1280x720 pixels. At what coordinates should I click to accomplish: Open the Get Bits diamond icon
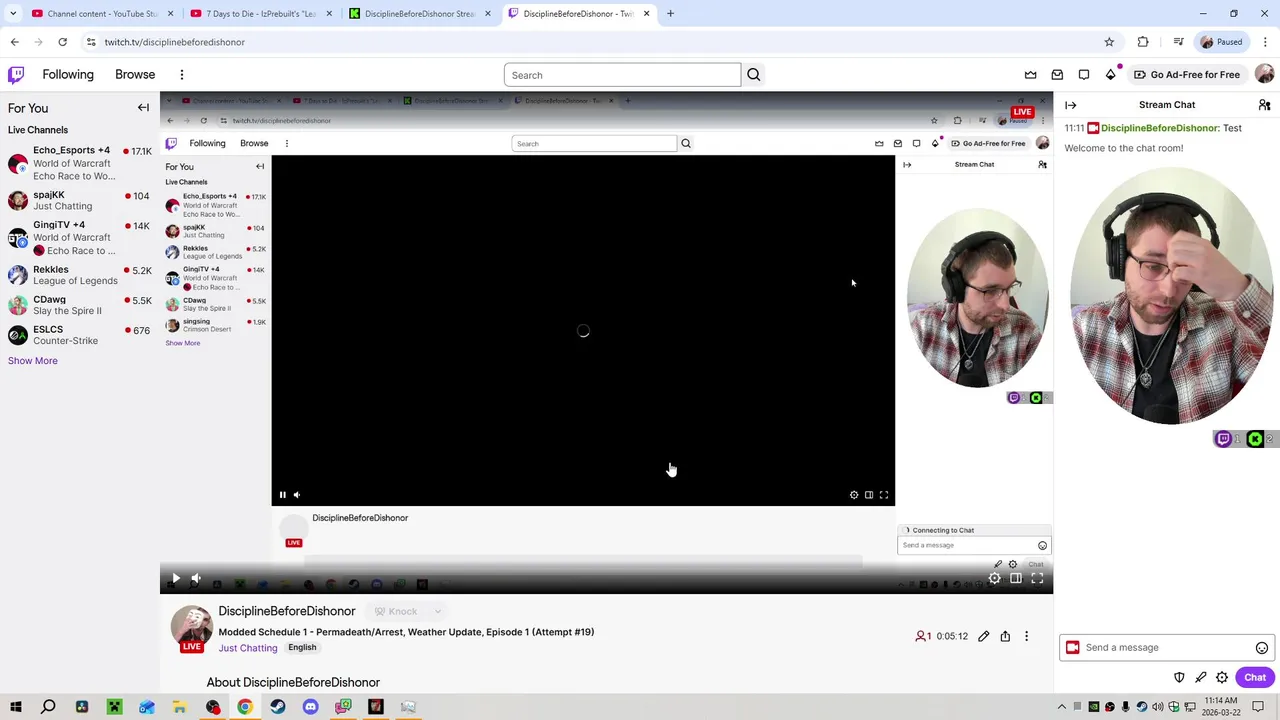1110,75
